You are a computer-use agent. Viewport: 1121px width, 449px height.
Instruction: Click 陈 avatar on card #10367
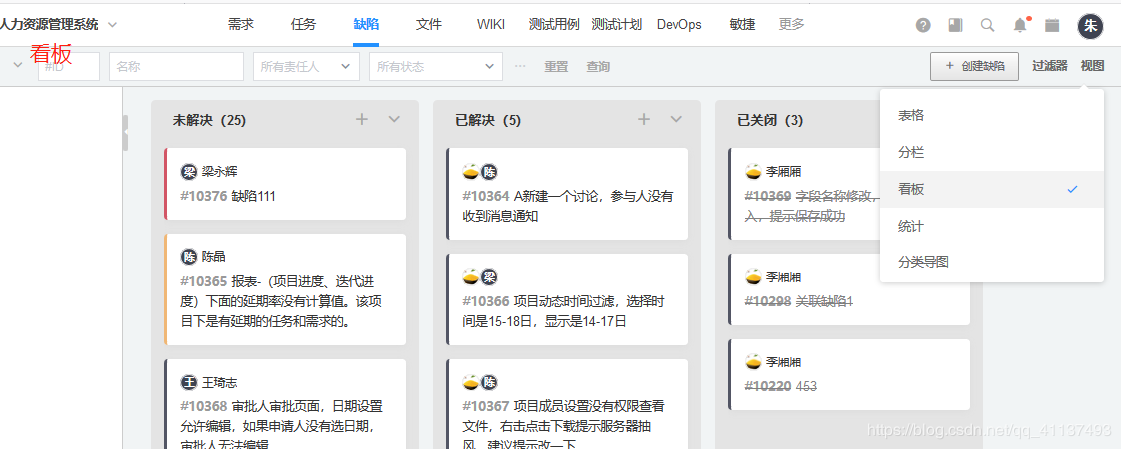tap(488, 383)
